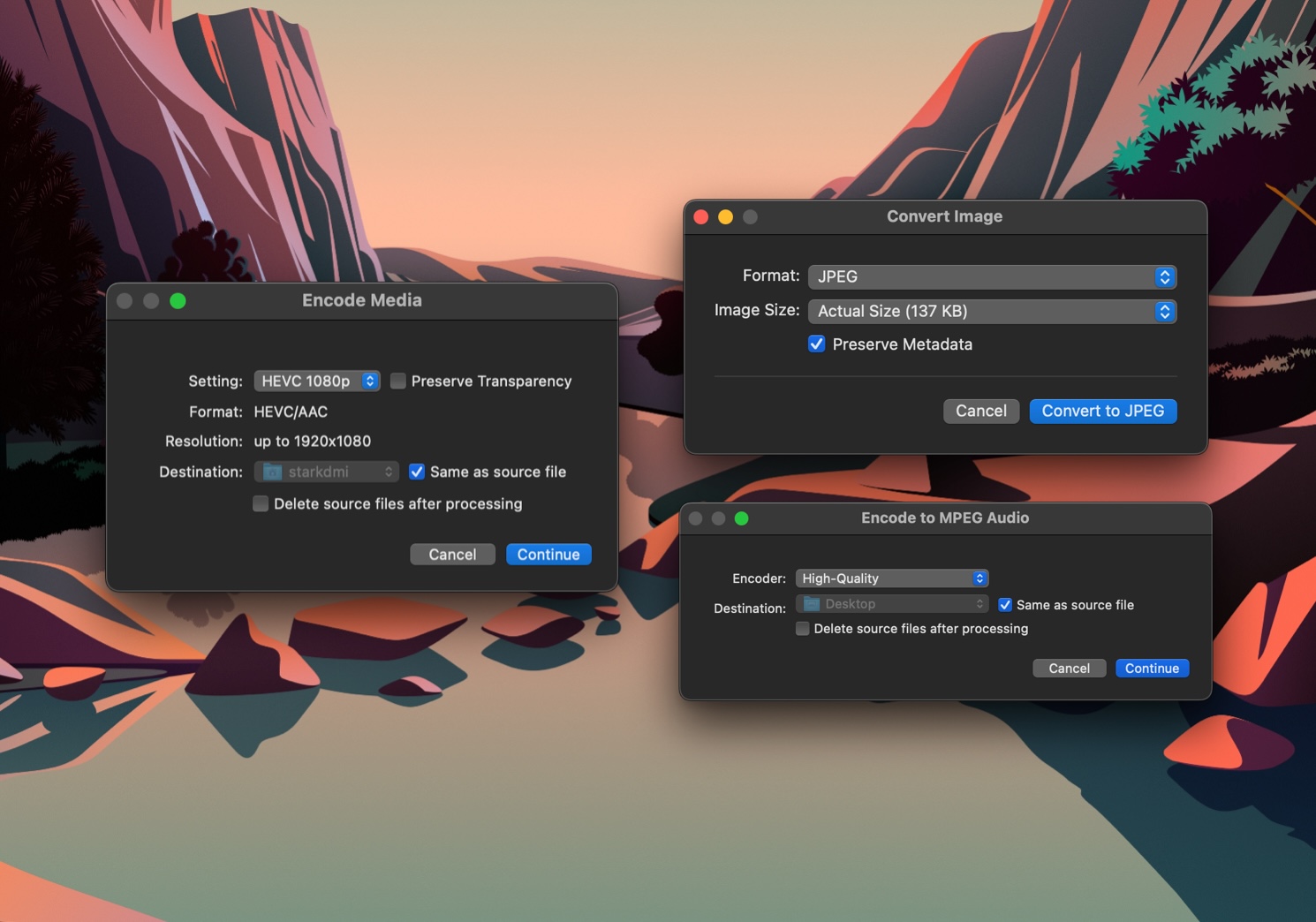Cancel the Encode Media dialog
This screenshot has width=1316, height=922.
click(452, 554)
